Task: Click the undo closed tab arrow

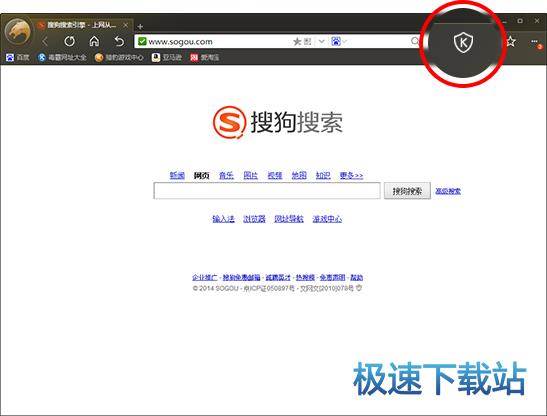Action: [119, 42]
